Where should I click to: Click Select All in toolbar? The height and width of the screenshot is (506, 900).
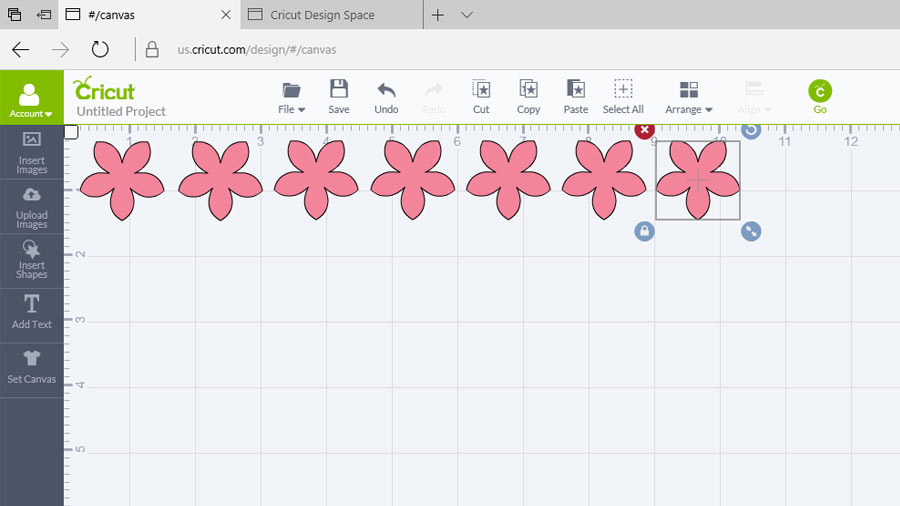tap(623, 96)
